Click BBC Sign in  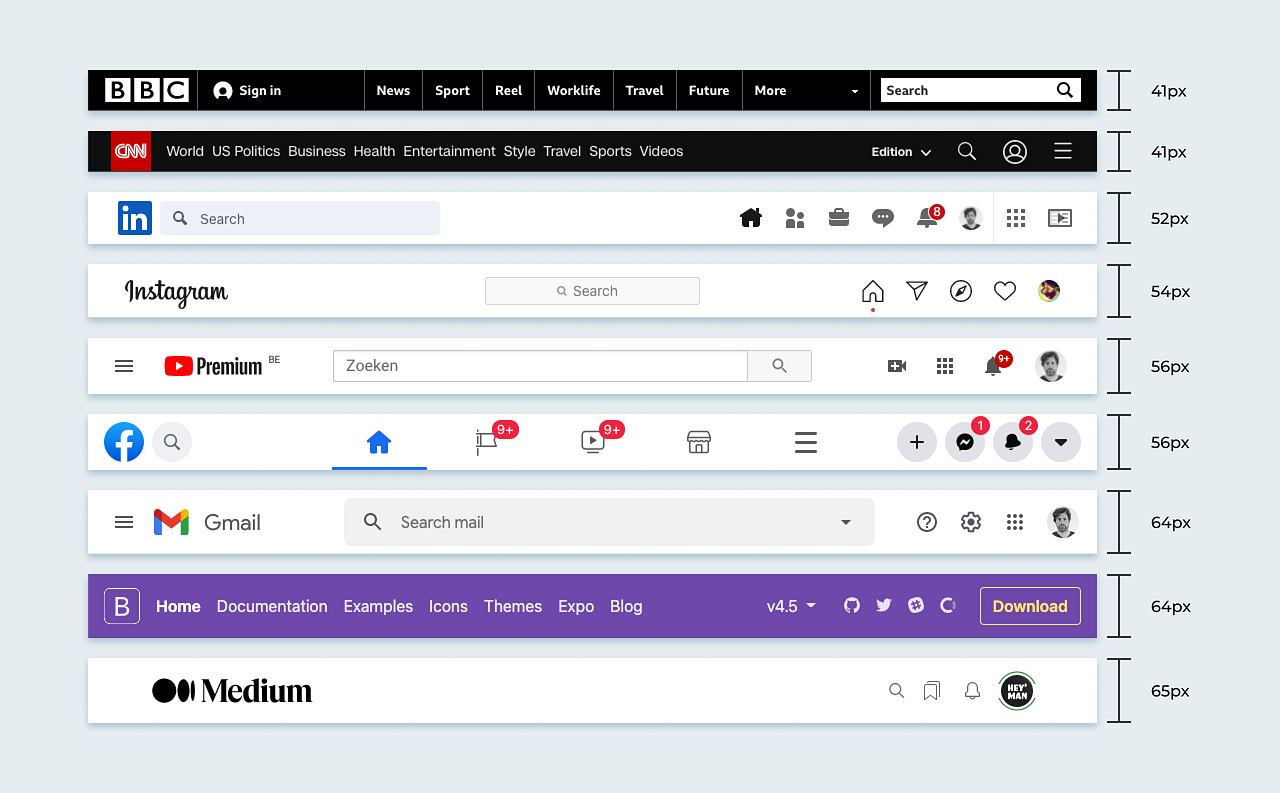point(246,90)
